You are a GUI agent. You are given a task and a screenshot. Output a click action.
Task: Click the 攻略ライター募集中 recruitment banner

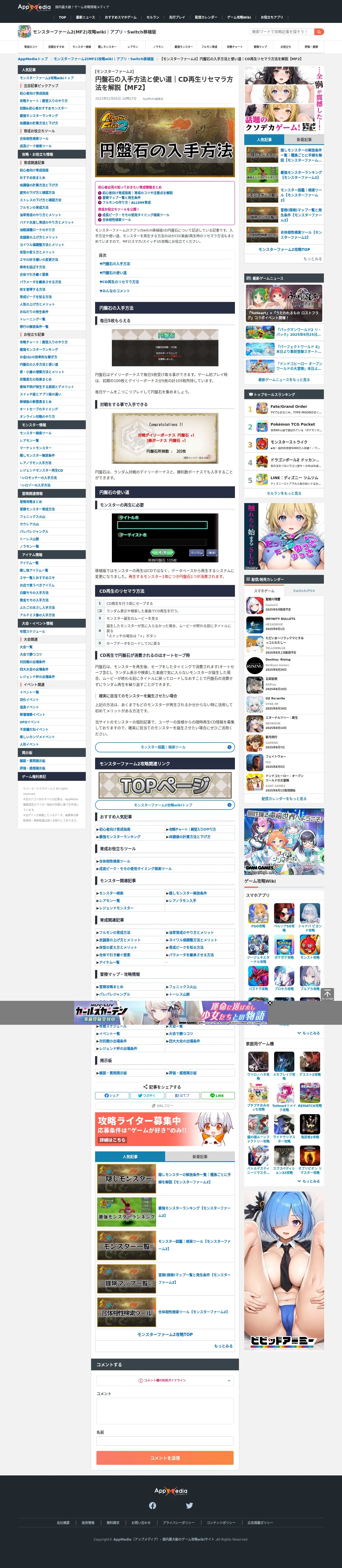tap(165, 1129)
